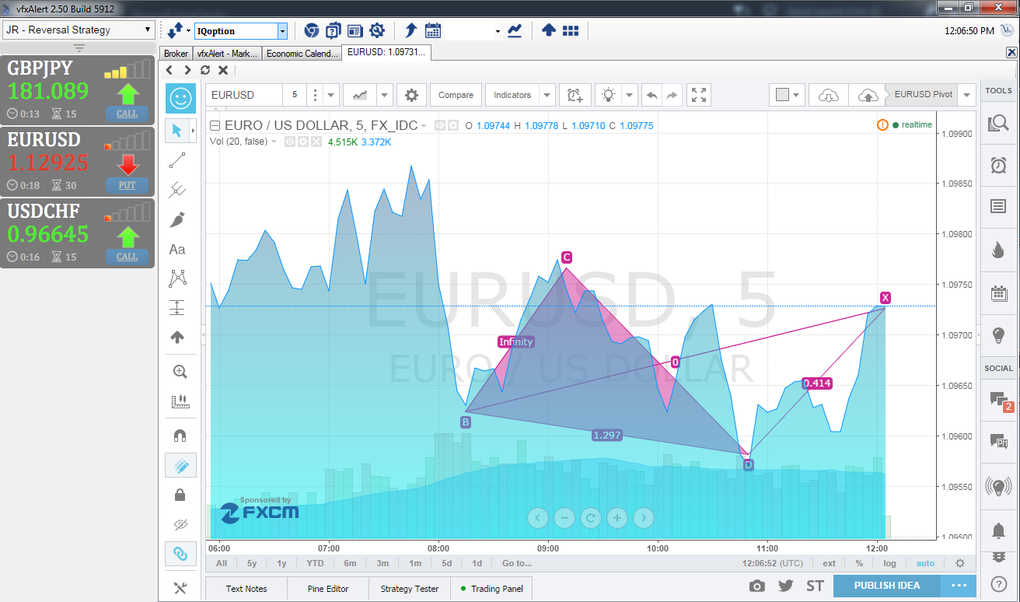Image resolution: width=1020 pixels, height=602 pixels.
Task: Switch to the Economic Calendar tab
Action: [302, 53]
